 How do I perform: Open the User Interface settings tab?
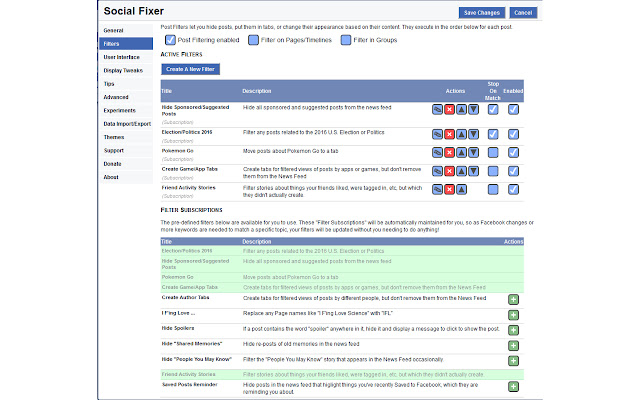122,57
